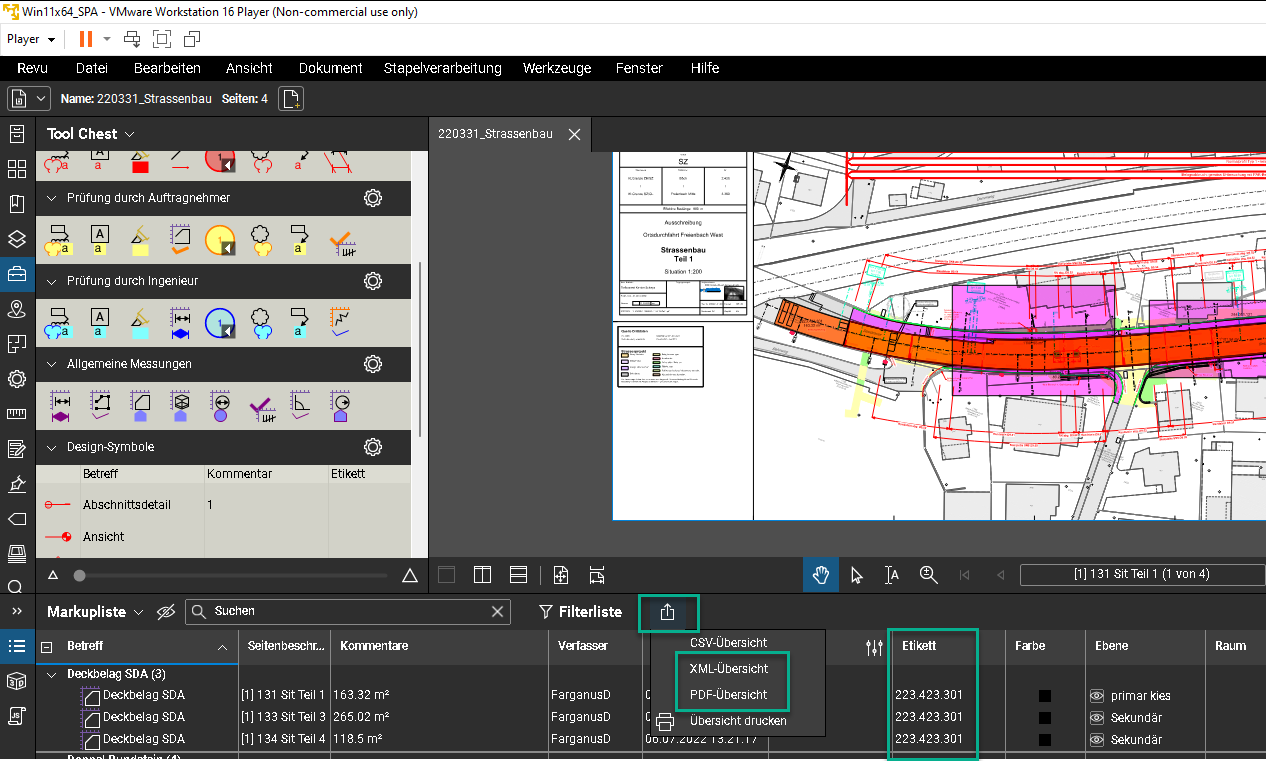This screenshot has width=1266, height=761.
Task: Open settings gear for Prüfung durch Ingenieur
Action: pyautogui.click(x=373, y=281)
